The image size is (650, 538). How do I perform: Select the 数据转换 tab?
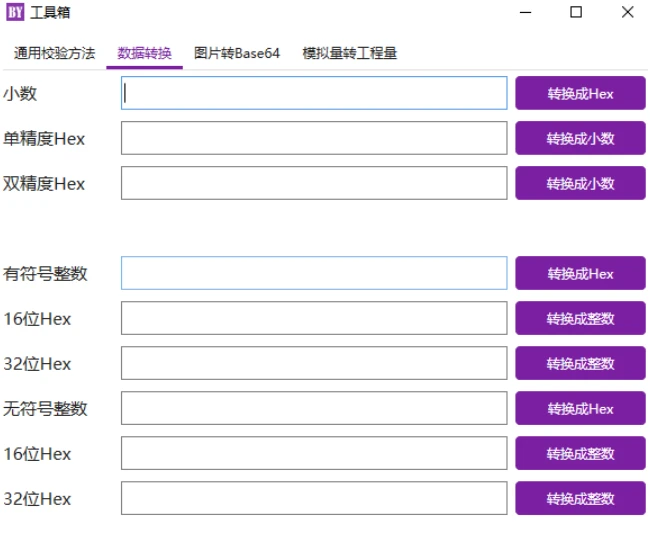point(144,53)
